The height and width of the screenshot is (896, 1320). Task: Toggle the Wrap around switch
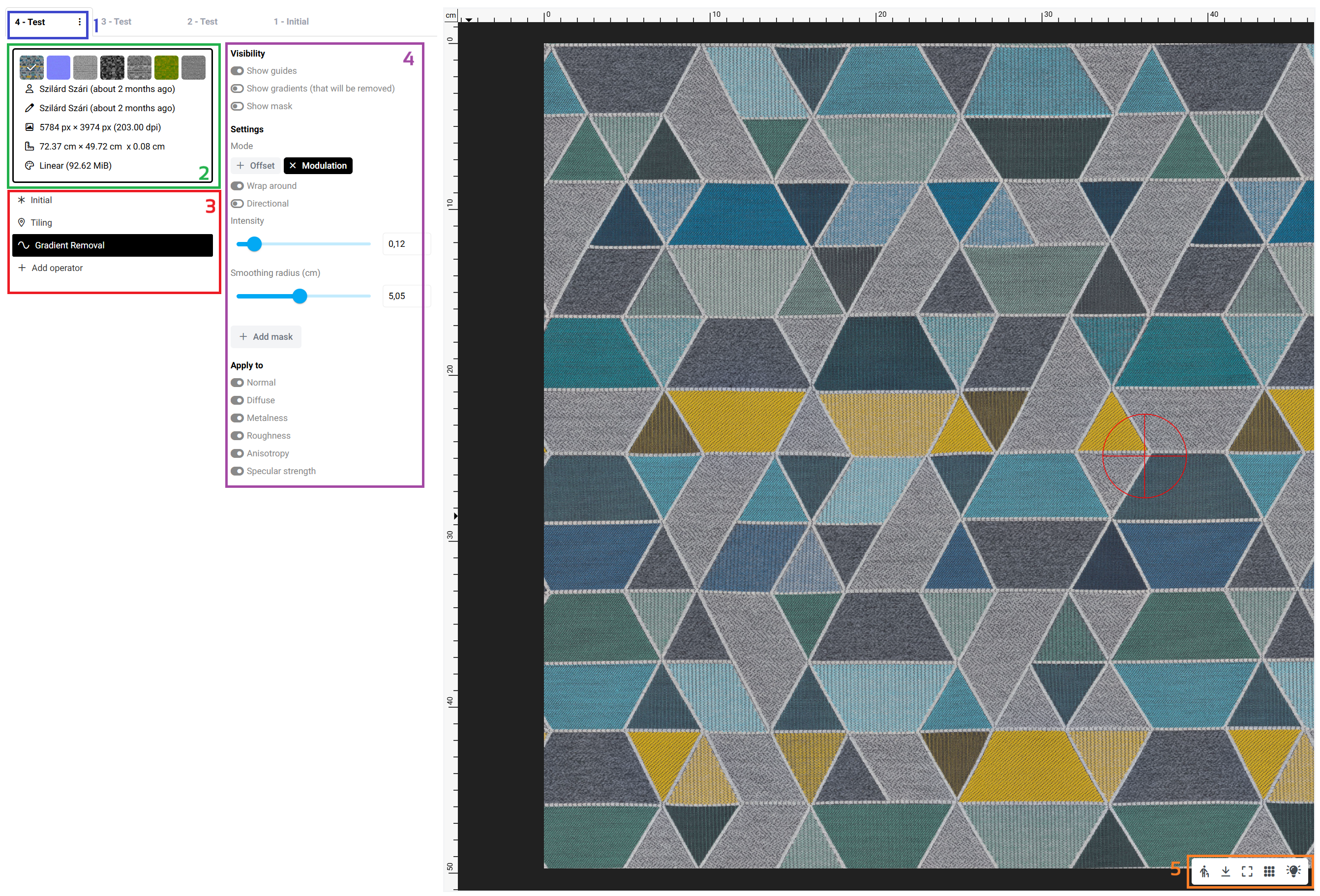[237, 186]
